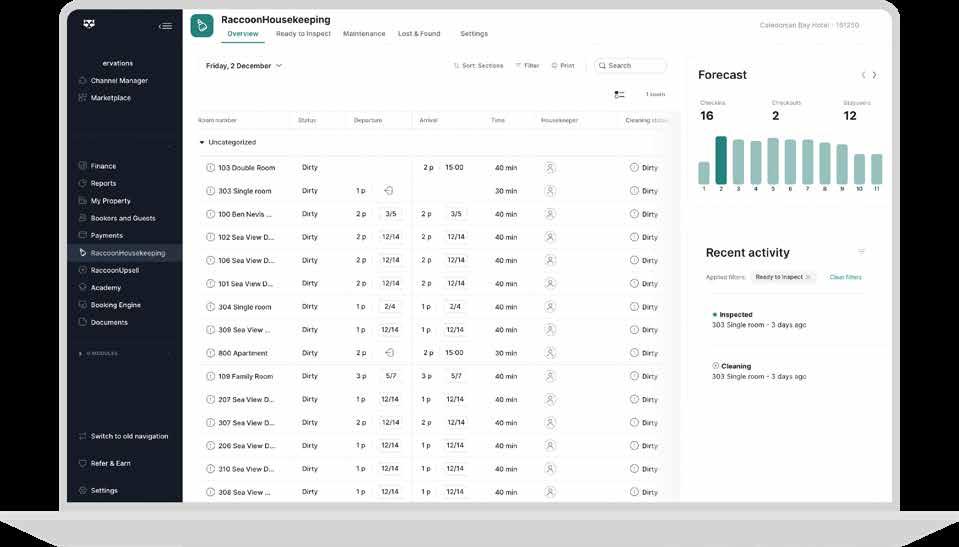The width and height of the screenshot is (959, 547).
Task: Go to the next forecast period arrow
Action: pyautogui.click(x=875, y=75)
